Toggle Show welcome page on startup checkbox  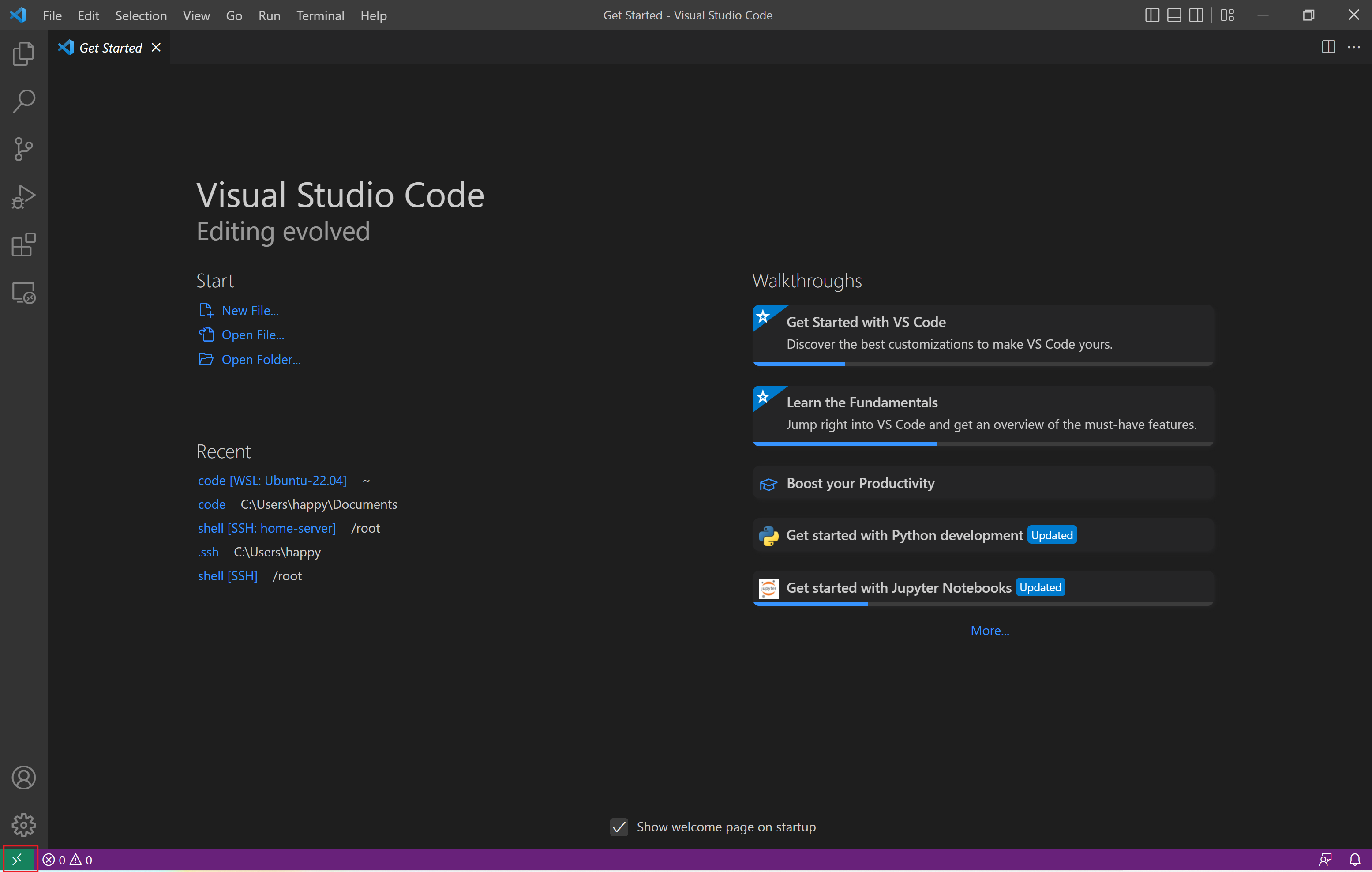coord(619,827)
